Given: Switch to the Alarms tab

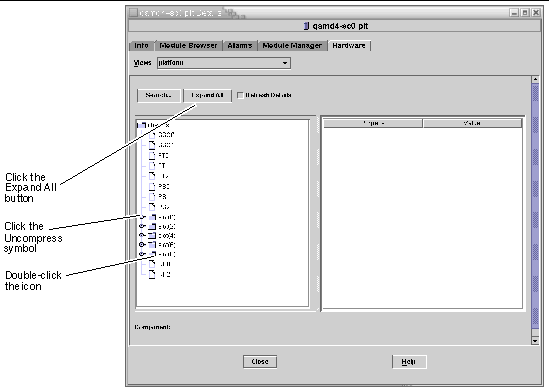Looking at the screenshot, I should point(240,46).
